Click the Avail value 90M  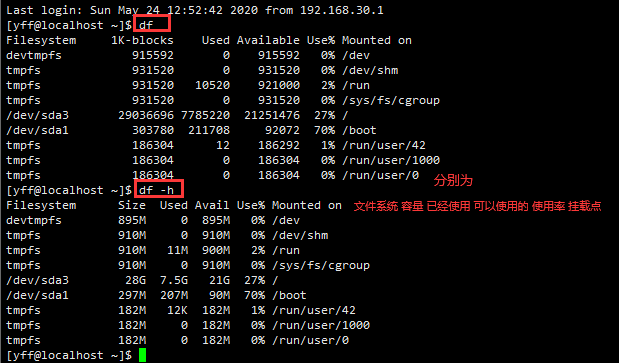pos(219,295)
